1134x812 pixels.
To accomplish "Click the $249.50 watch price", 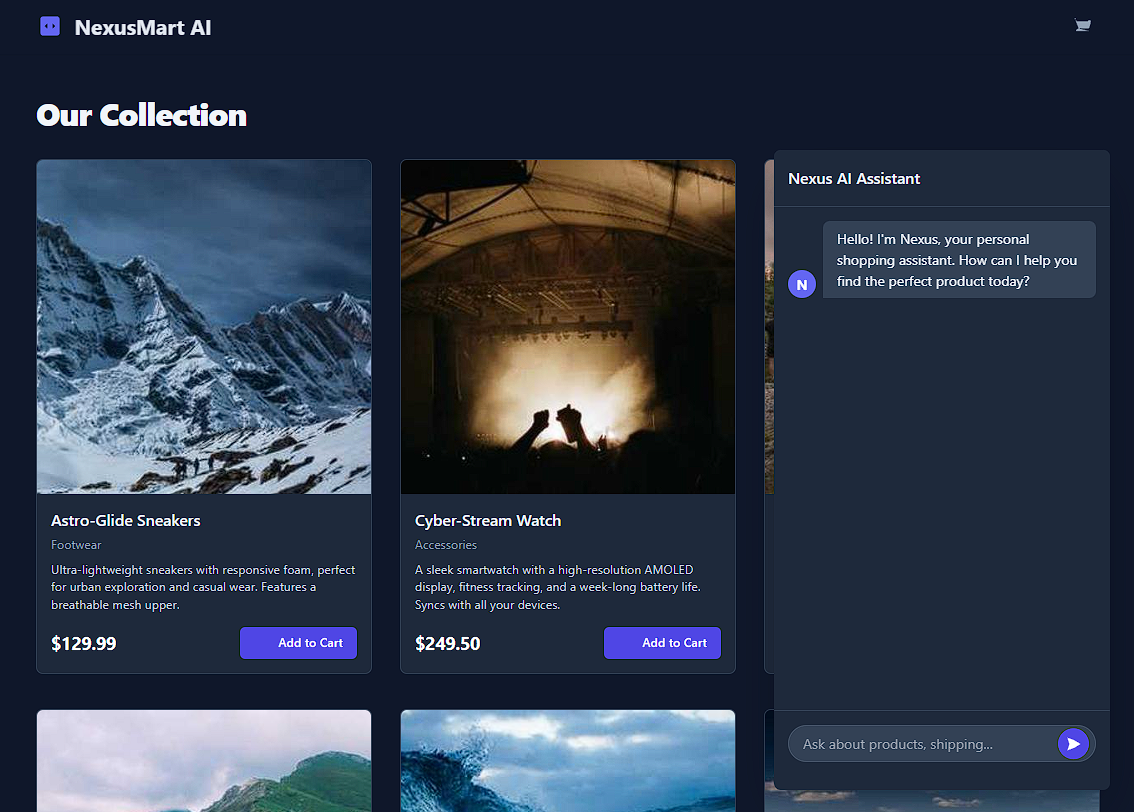I will [448, 644].
